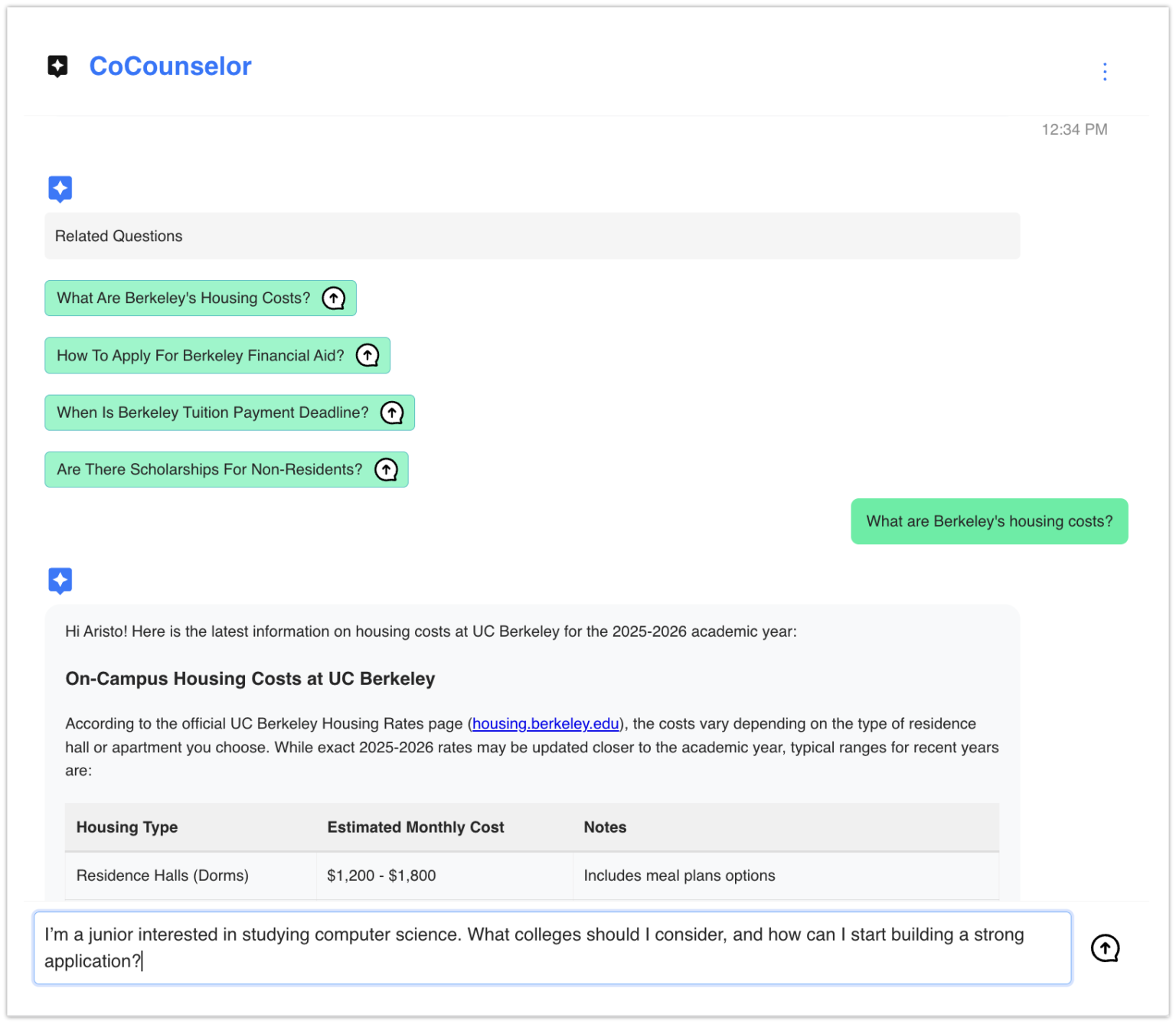Select the "What are Berkeley's housing costs?" user message
This screenshot has height=1024, width=1176.
point(988,521)
